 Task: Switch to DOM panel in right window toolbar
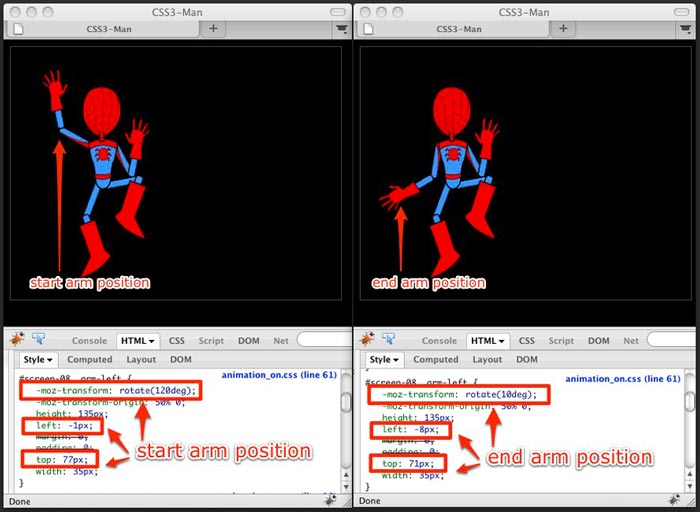pos(599,341)
